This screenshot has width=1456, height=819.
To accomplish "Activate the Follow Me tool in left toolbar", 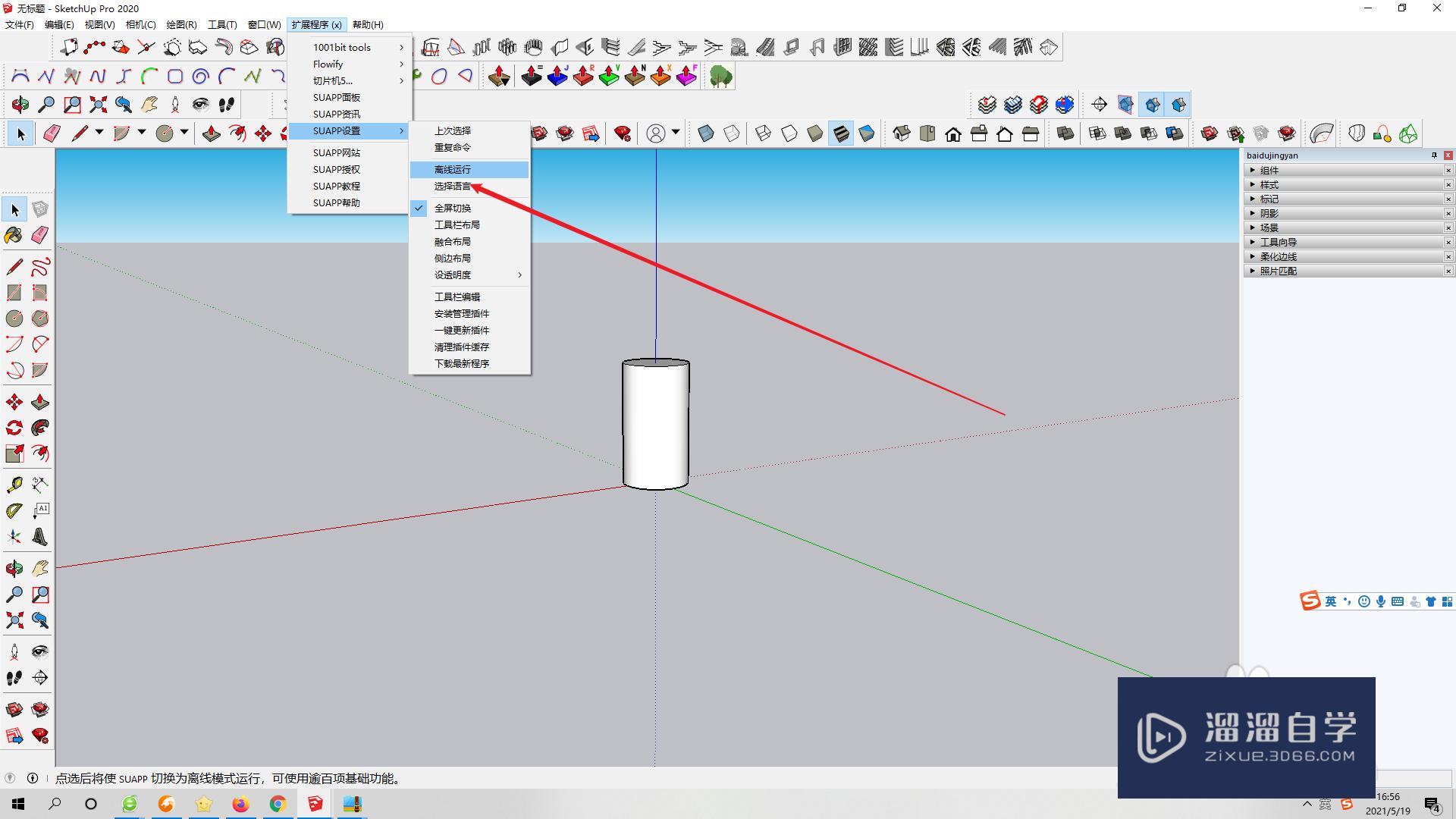I will 40,428.
